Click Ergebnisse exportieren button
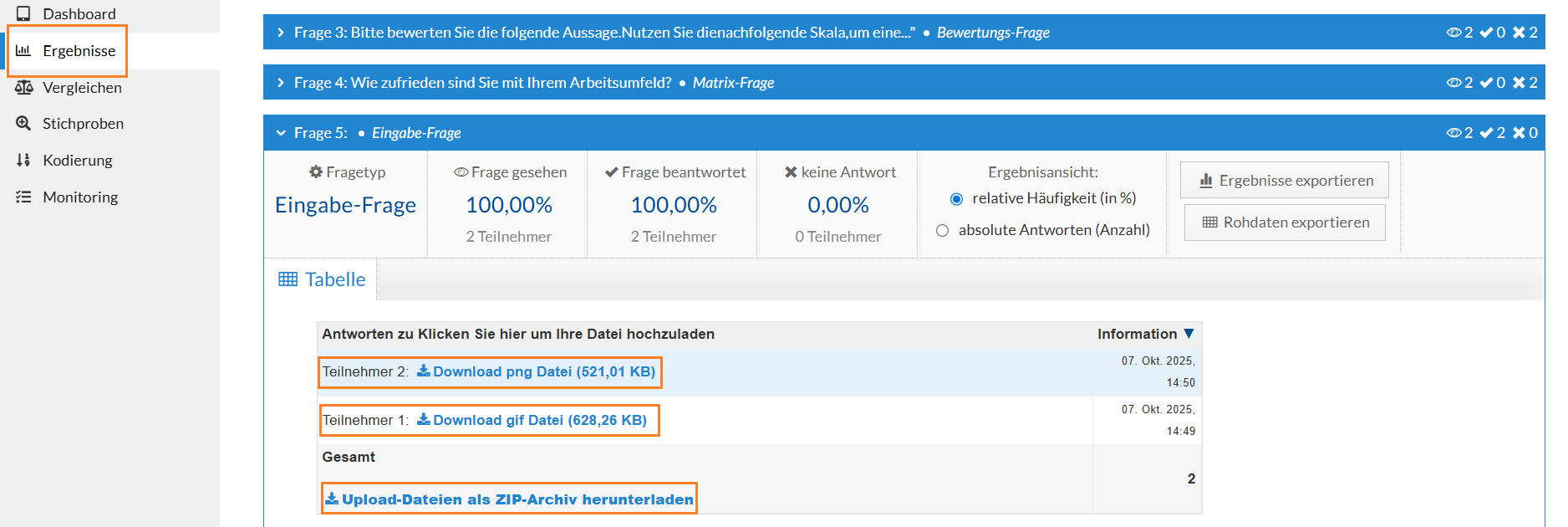The height and width of the screenshot is (527, 1568). click(1284, 181)
